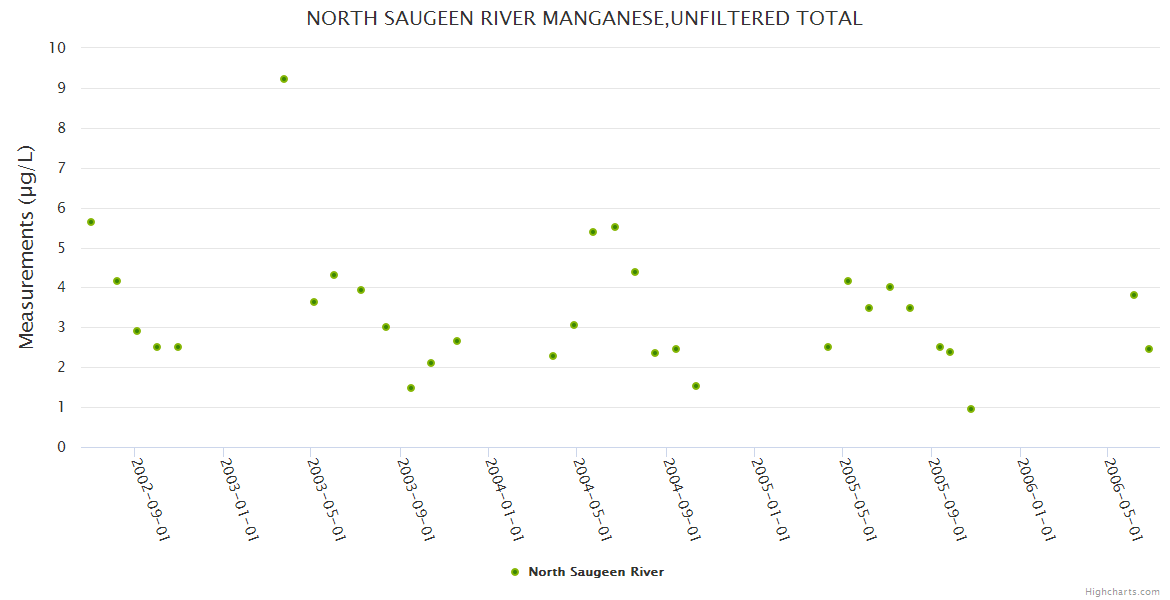Image resolution: width=1170 pixels, height=600 pixels.
Task: Select the first leftmost data point near 5.6
Action: tap(91, 222)
